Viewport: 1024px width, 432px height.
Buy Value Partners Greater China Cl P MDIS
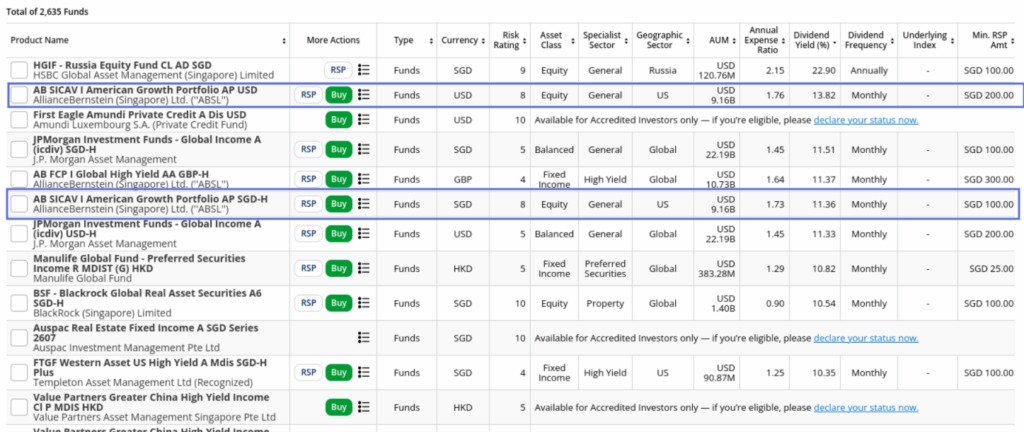pos(339,407)
